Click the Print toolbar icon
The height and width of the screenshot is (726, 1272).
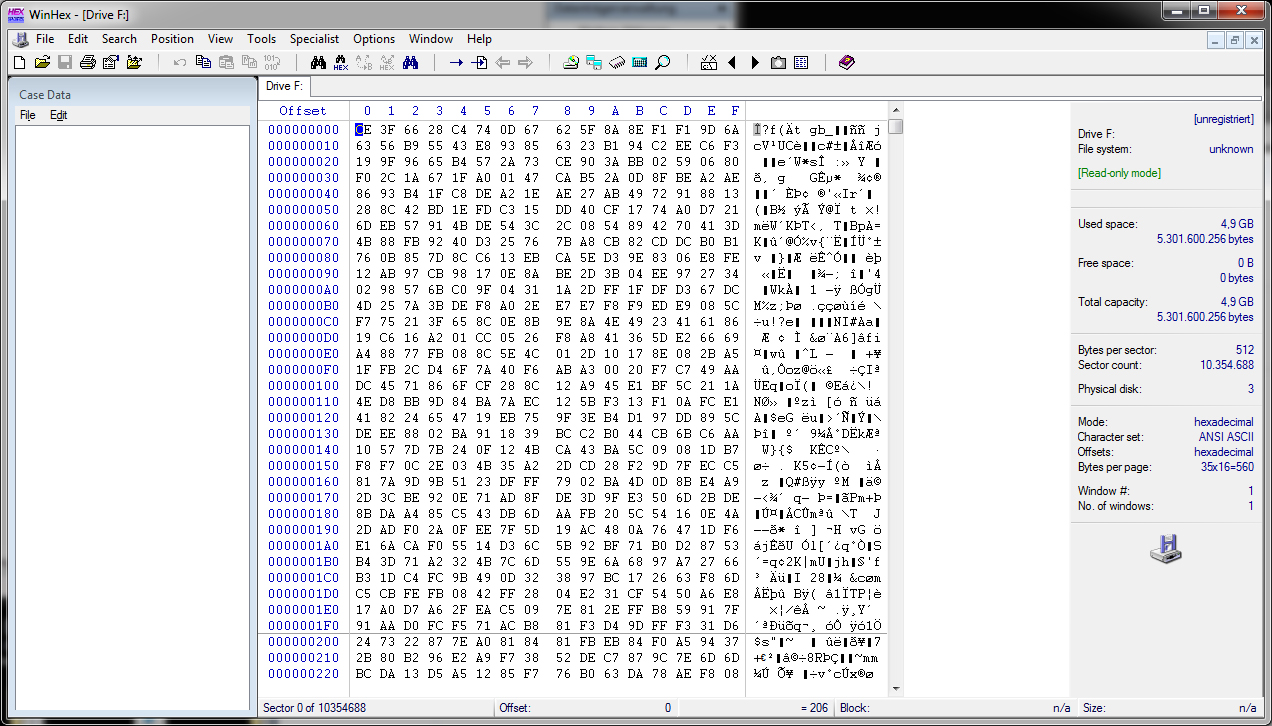tap(87, 63)
